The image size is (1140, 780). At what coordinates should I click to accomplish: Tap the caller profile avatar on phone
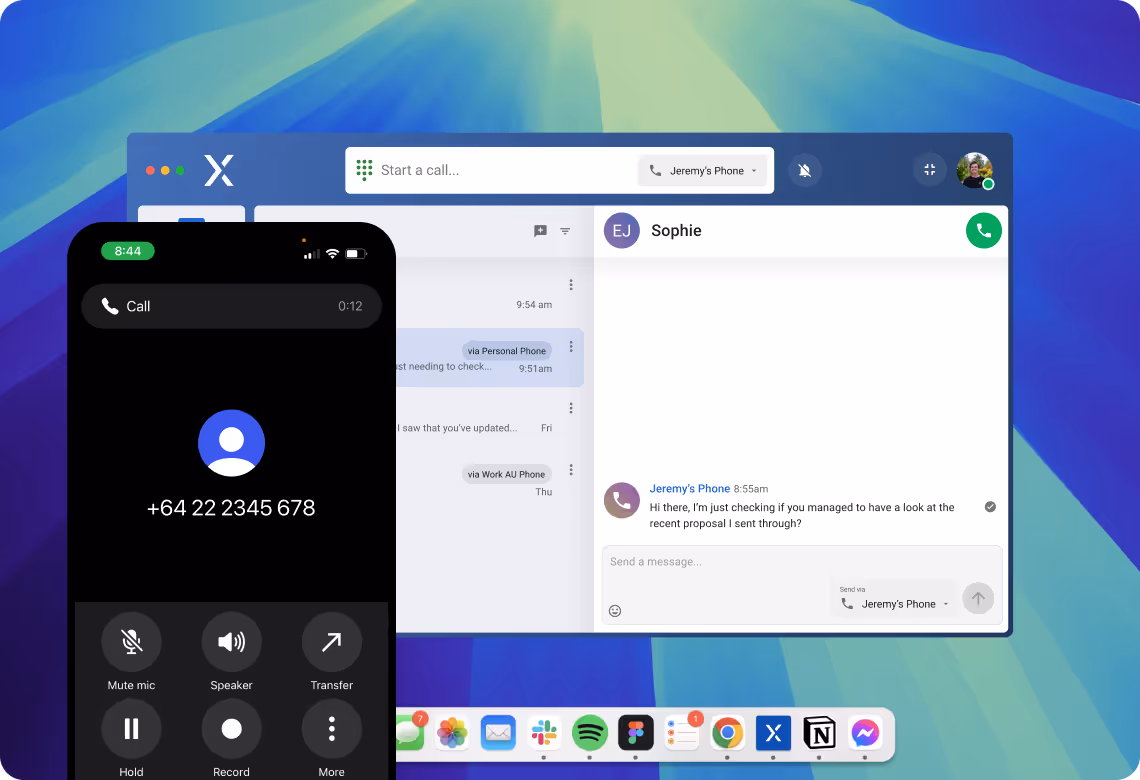pos(231,443)
